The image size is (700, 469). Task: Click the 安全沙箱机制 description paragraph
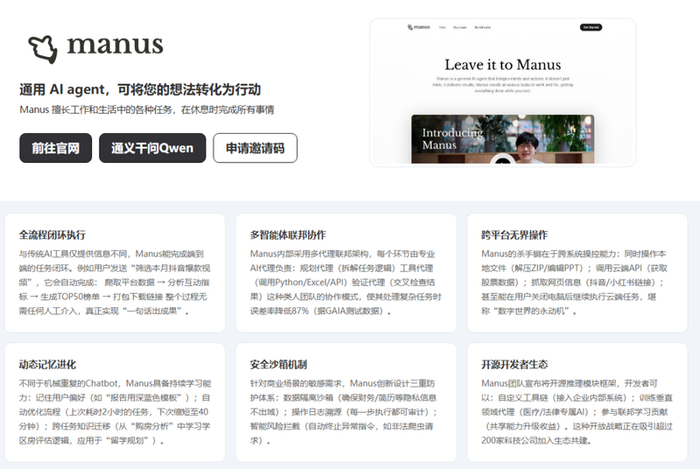pyautogui.click(x=344, y=411)
